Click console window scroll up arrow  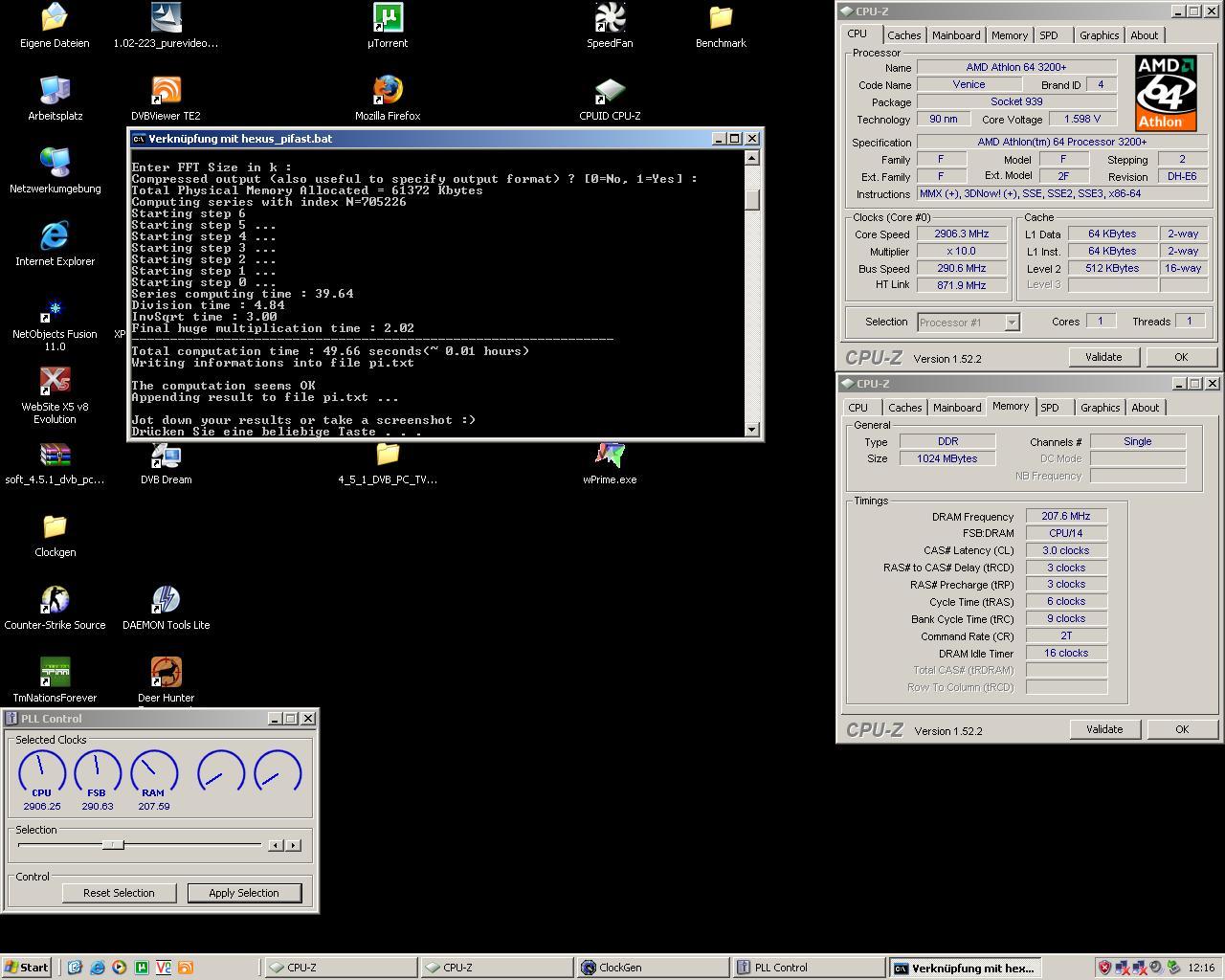tap(752, 158)
